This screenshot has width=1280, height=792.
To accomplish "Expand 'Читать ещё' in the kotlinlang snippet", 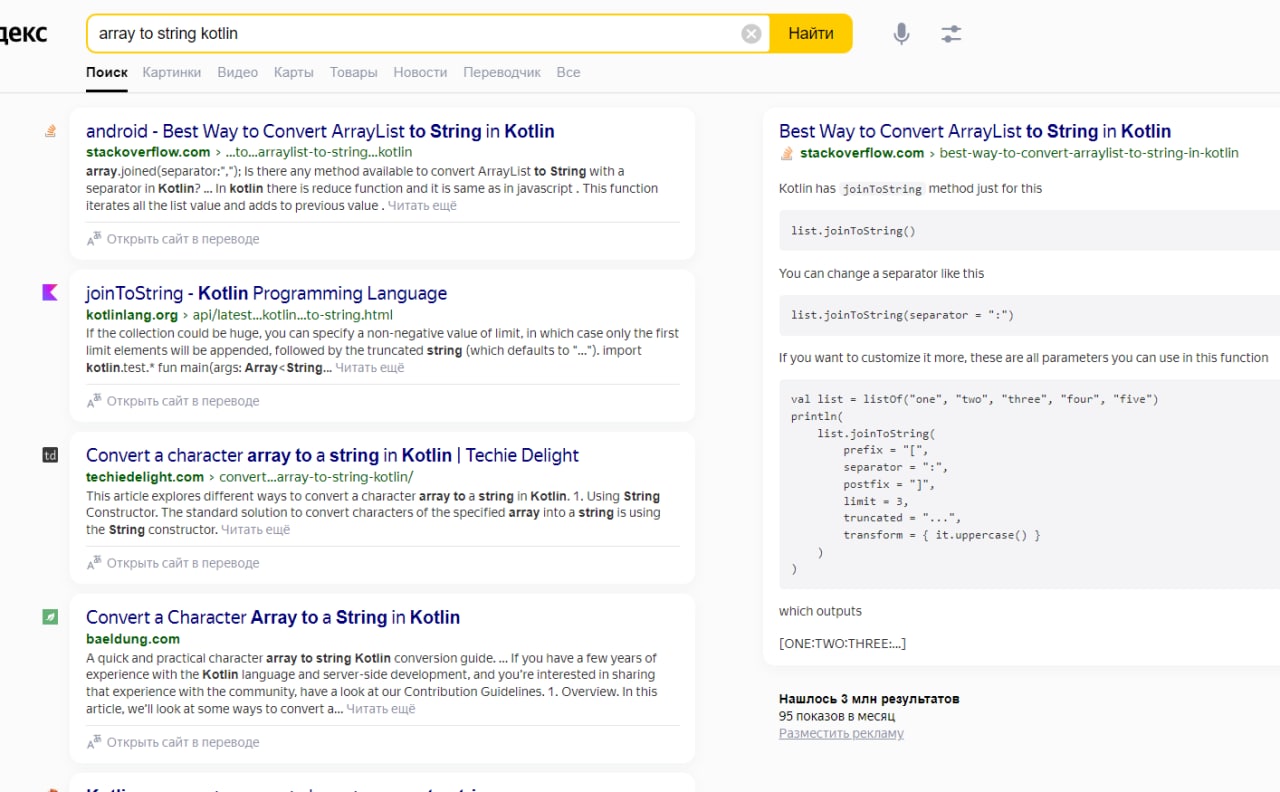I will tap(370, 367).
